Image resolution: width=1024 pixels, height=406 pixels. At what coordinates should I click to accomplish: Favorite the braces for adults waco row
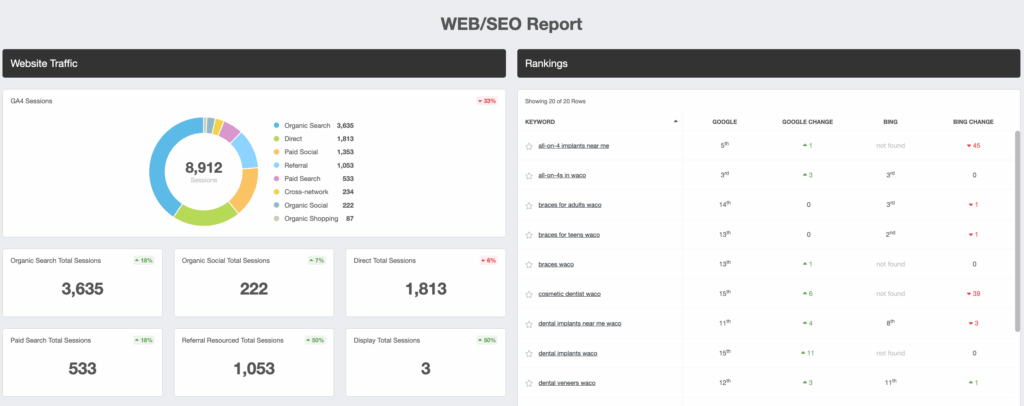click(x=529, y=205)
